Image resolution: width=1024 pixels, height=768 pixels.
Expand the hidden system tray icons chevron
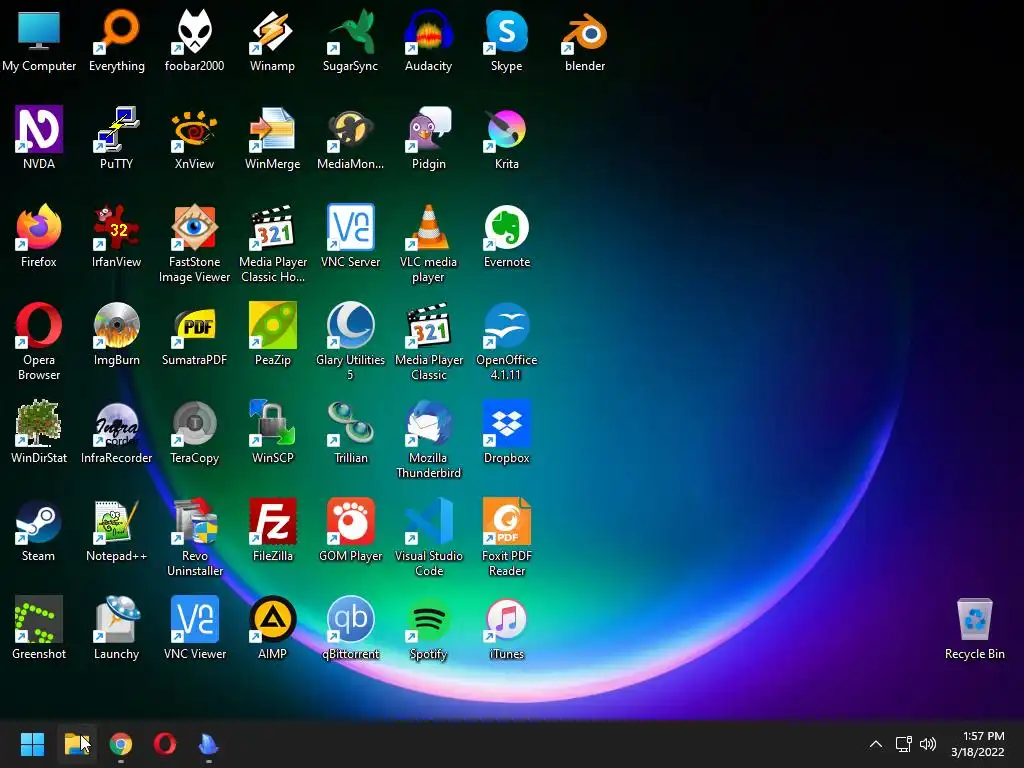[876, 744]
